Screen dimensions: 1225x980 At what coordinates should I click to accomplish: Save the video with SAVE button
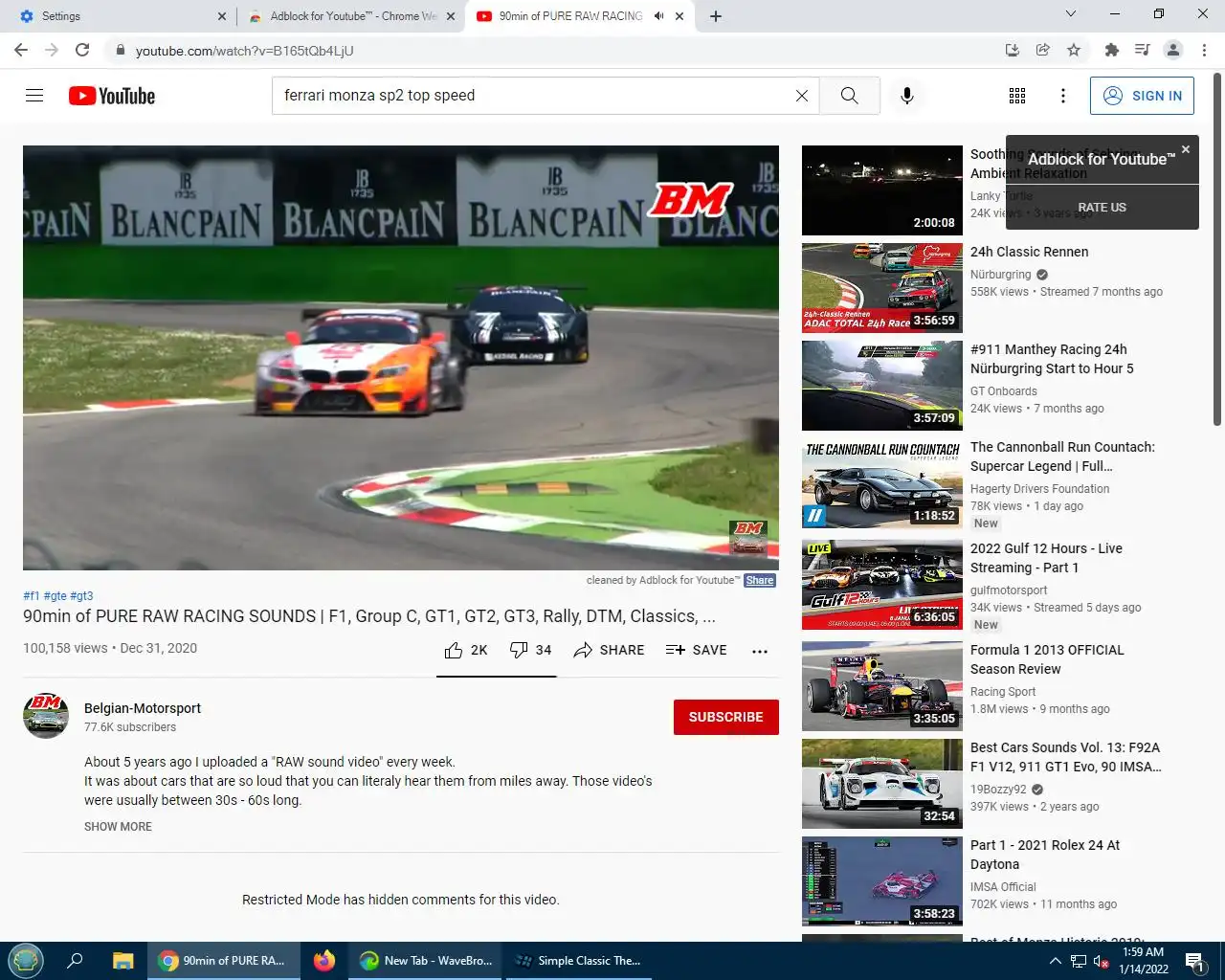(x=697, y=650)
